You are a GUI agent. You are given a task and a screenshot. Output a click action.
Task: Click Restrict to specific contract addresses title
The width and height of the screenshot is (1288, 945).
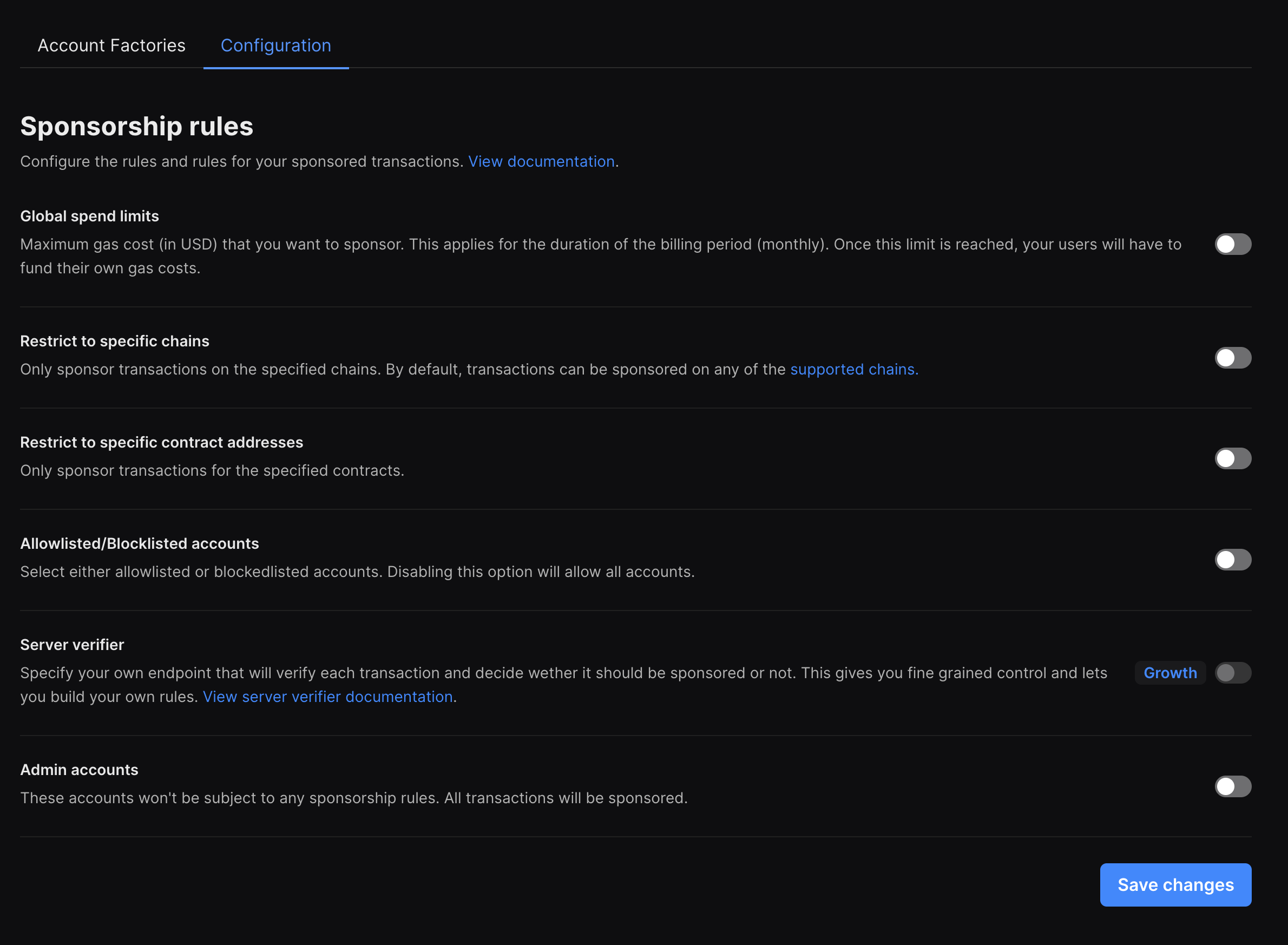[x=162, y=443]
